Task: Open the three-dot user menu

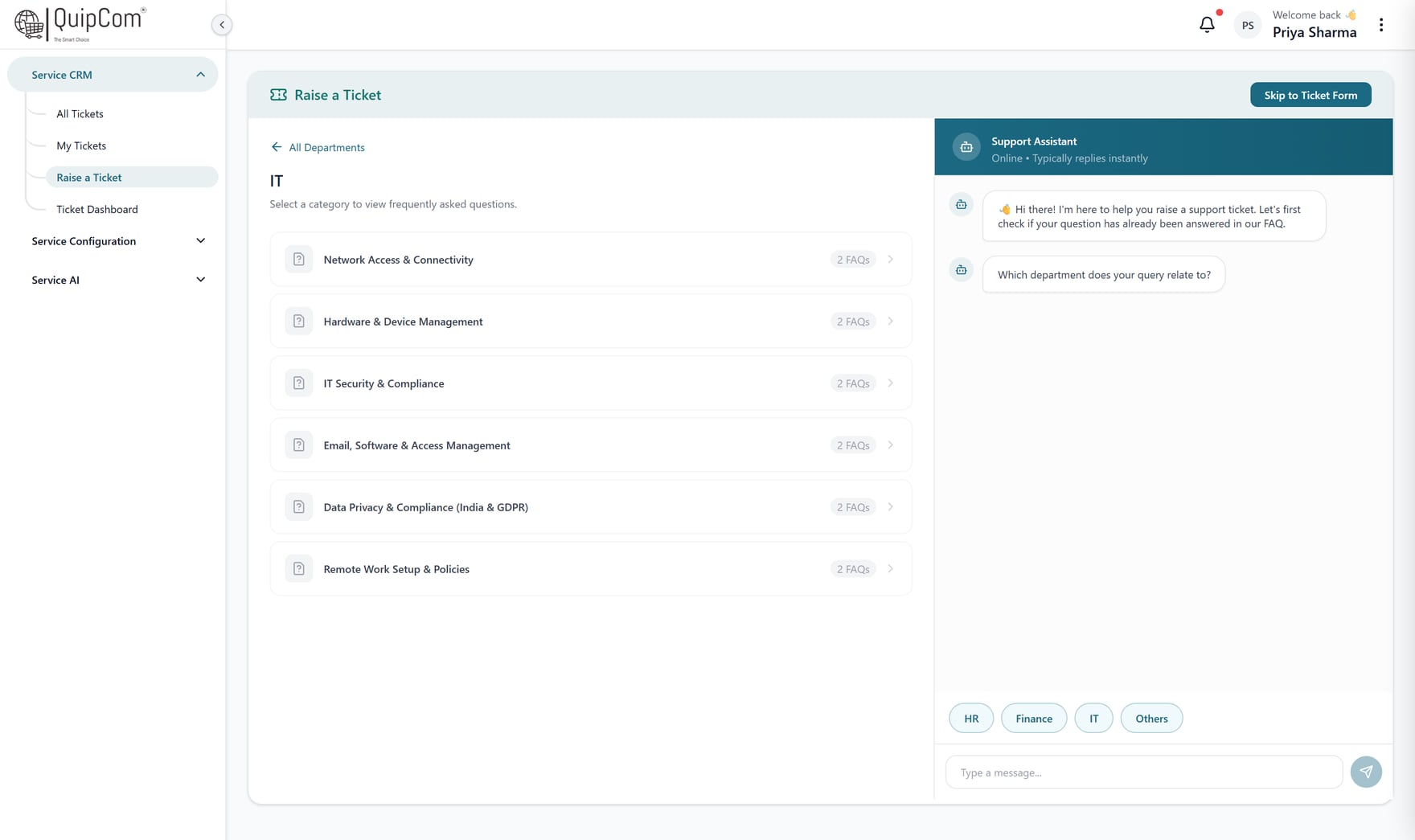Action: (1381, 25)
